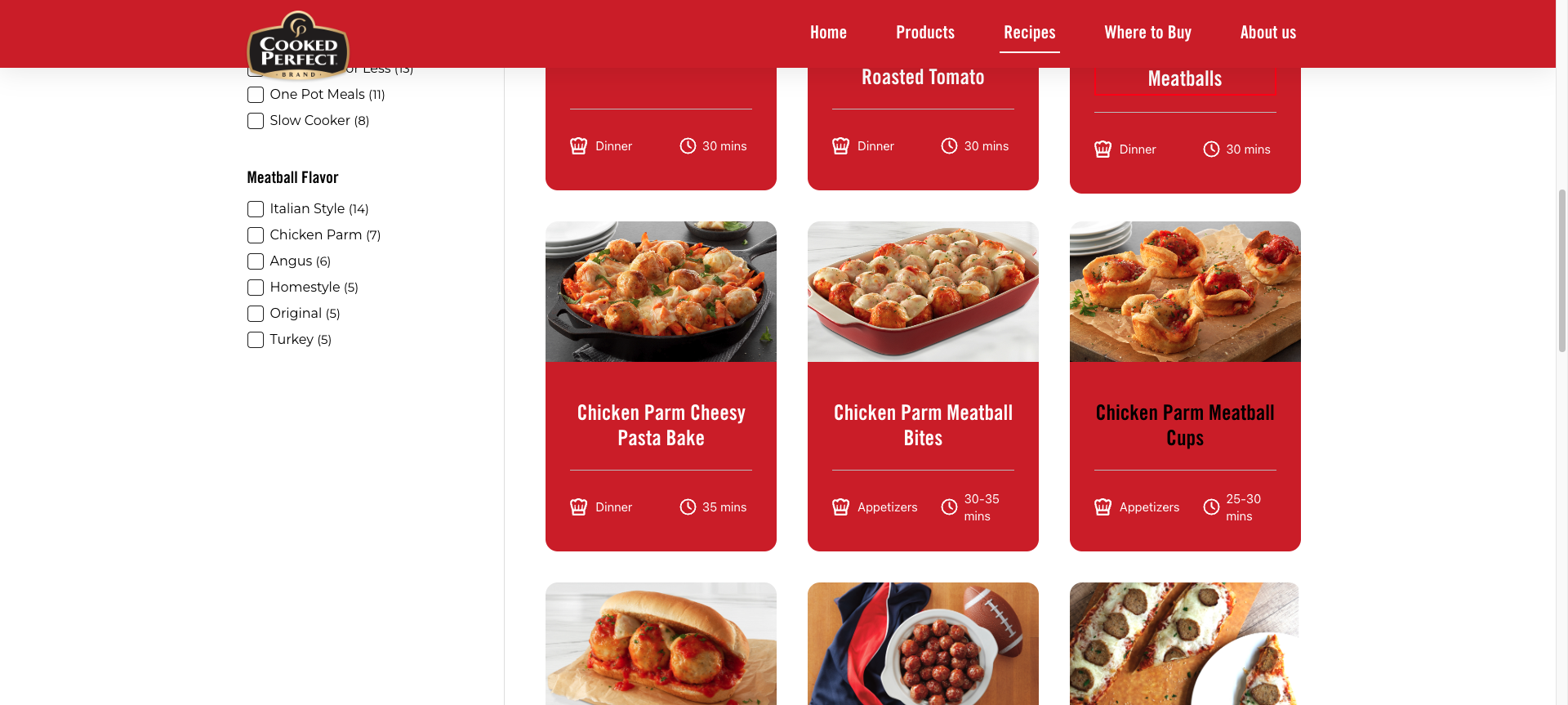Image resolution: width=1568 pixels, height=705 pixels.
Task: Click chef hat icon on Roasted Tomato card
Action: click(840, 146)
